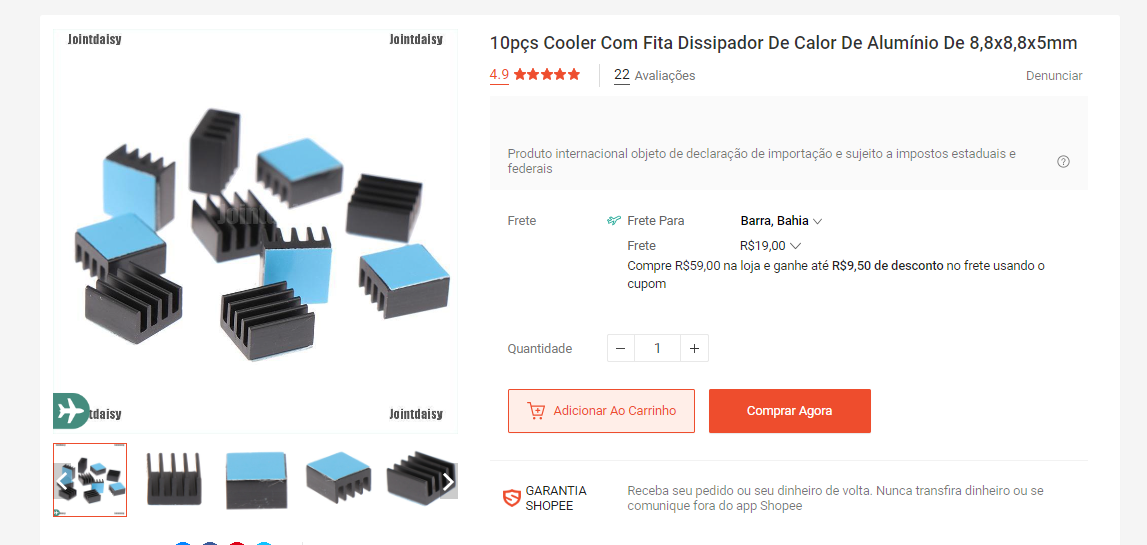The height and width of the screenshot is (545, 1147).
Task: Select the single heatsink fins side-view thumbnail
Action: pos(174,480)
